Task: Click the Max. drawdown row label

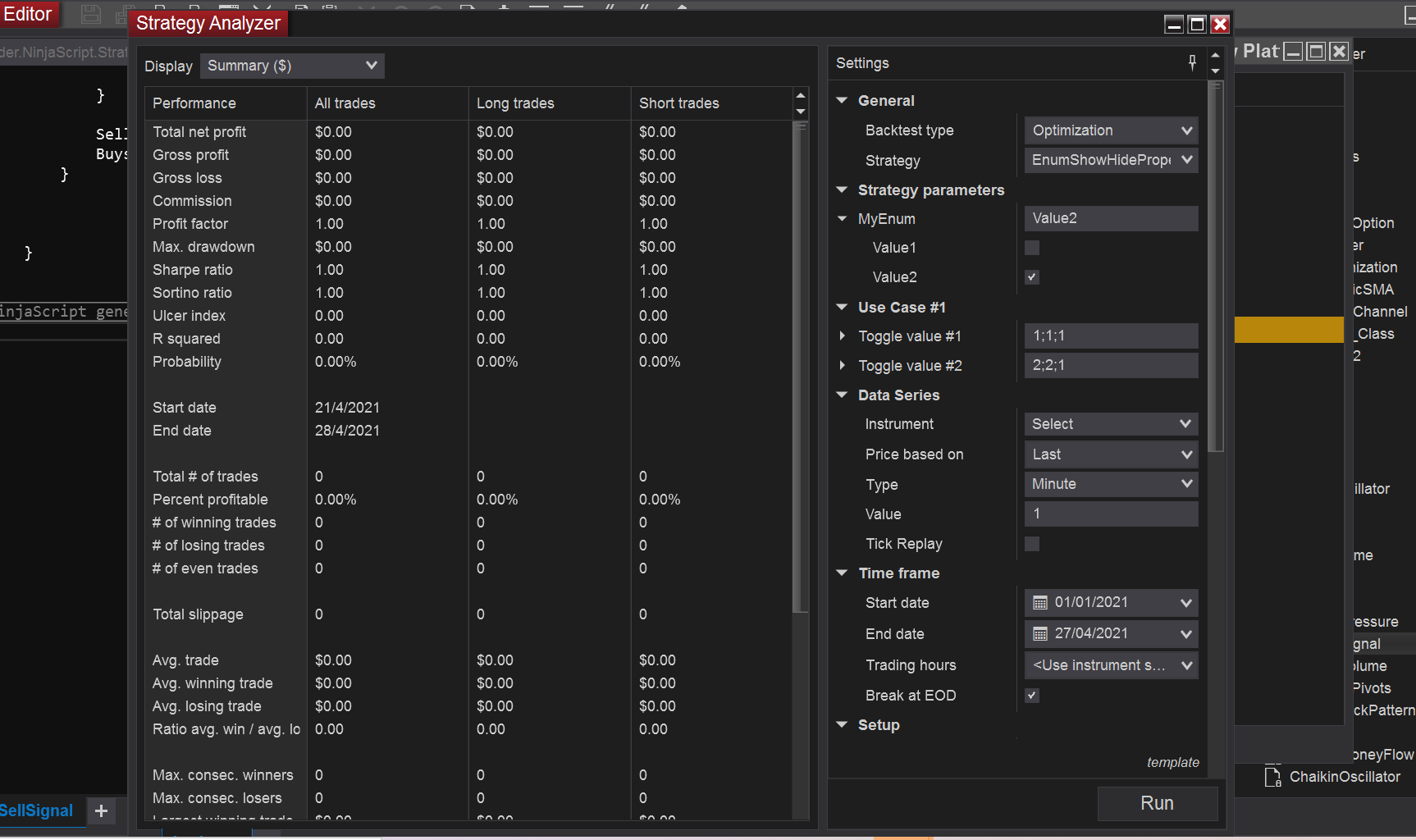Action: pyautogui.click(x=203, y=247)
